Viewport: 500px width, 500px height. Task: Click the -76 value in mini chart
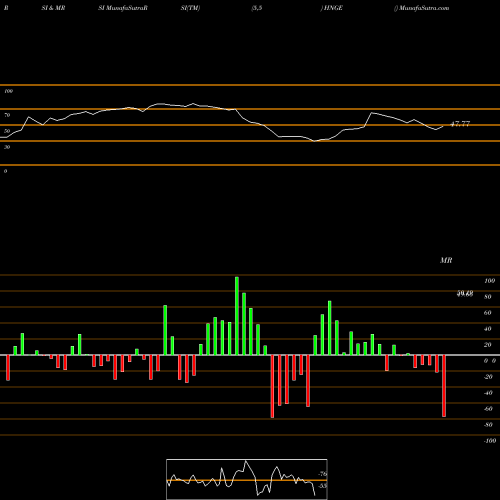(323, 474)
